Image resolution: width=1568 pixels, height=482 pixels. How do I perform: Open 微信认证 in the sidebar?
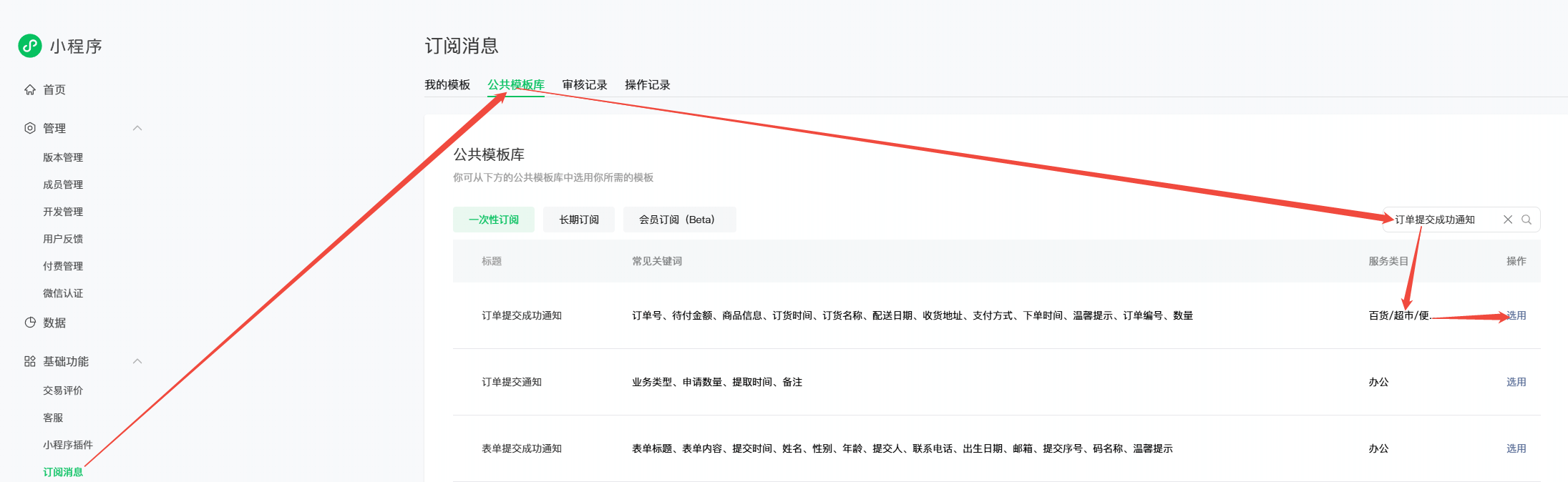(x=63, y=293)
